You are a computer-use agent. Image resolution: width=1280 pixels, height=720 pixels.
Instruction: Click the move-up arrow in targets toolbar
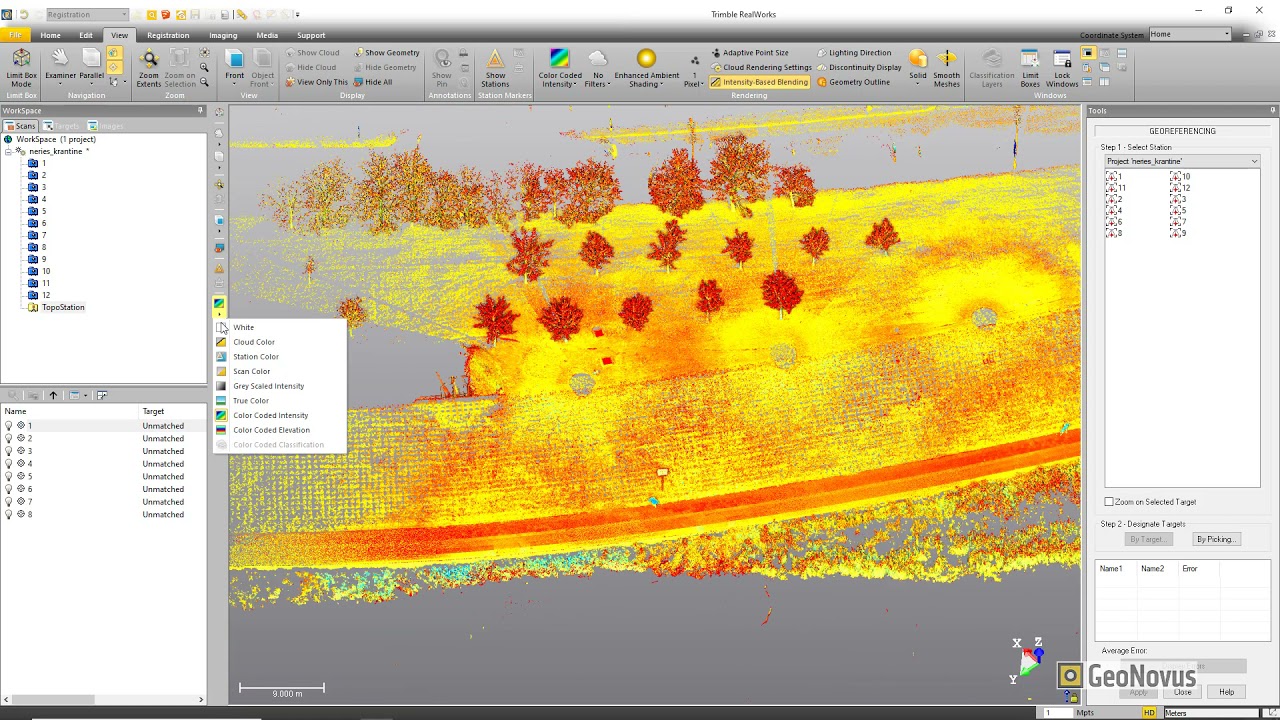(53, 395)
